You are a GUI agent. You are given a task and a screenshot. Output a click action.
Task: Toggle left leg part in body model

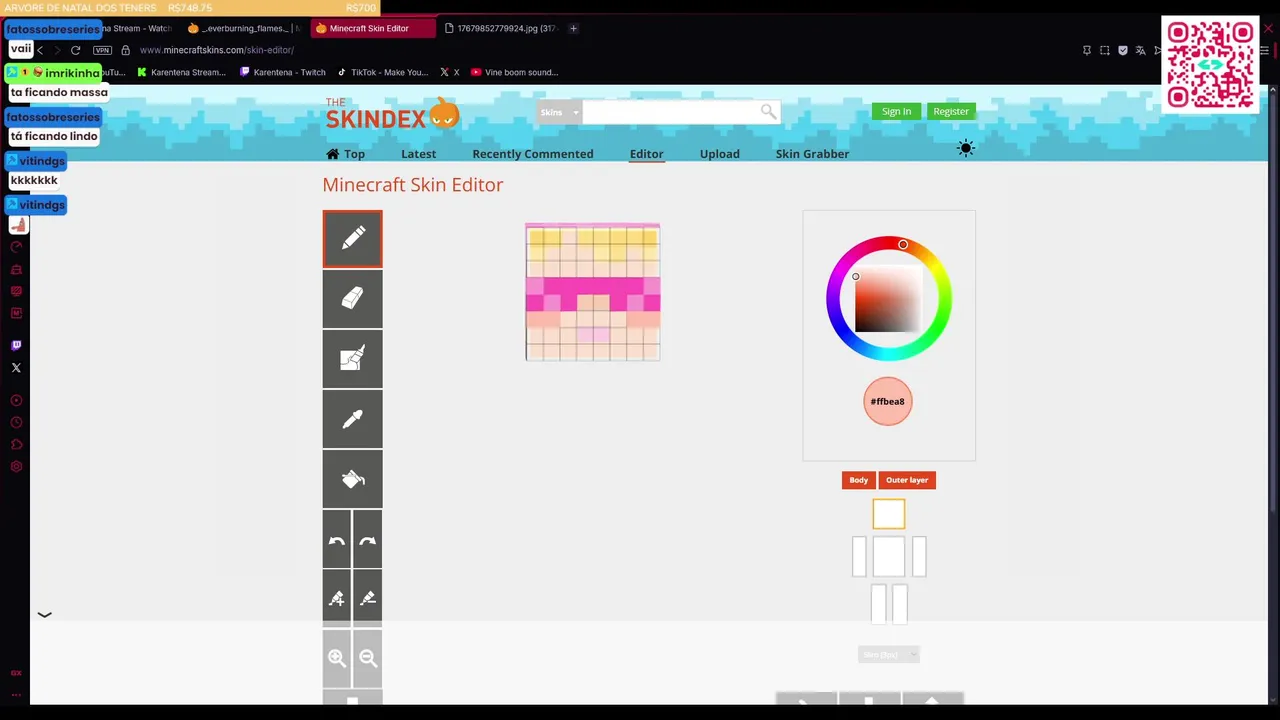tap(879, 604)
